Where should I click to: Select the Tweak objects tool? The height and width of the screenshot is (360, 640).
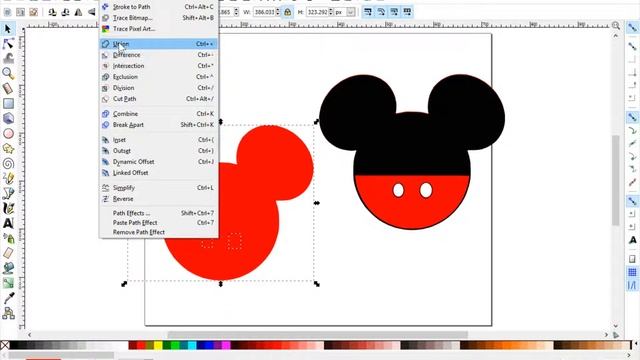click(8, 58)
